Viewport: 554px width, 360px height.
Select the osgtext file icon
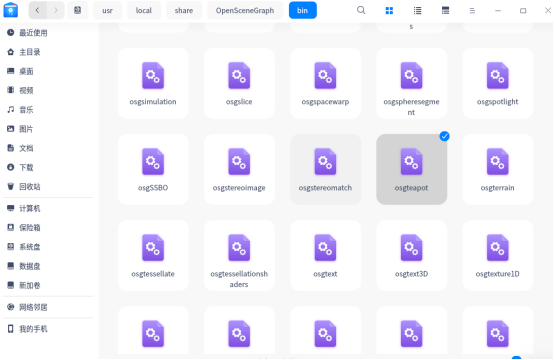pos(325,248)
